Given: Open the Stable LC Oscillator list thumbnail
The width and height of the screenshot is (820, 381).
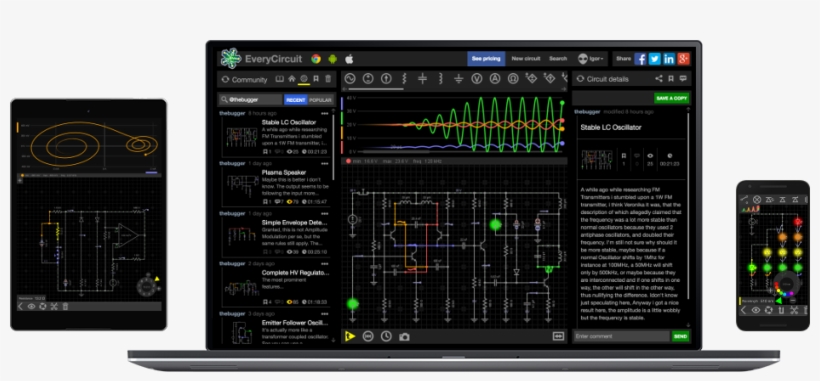Looking at the screenshot, I should [x=241, y=136].
